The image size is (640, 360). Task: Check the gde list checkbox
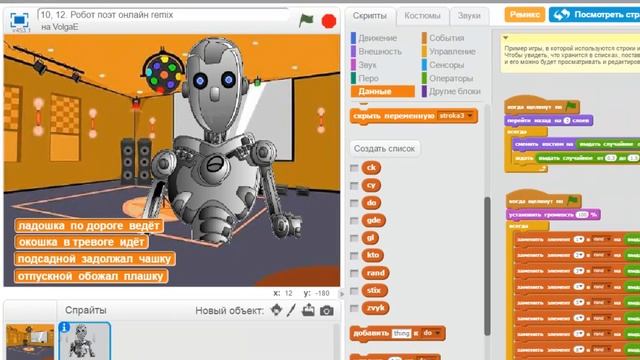click(354, 220)
